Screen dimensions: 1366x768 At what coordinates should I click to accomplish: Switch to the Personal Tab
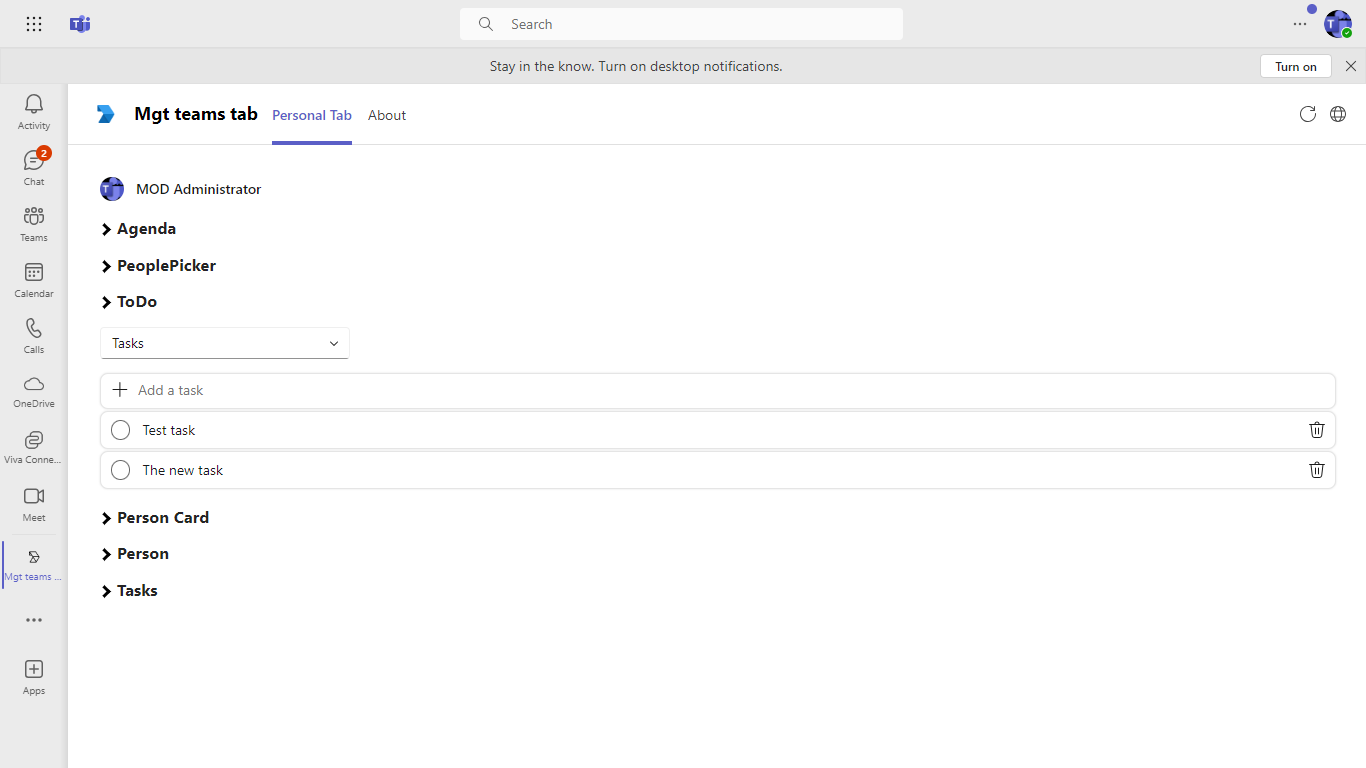(312, 115)
